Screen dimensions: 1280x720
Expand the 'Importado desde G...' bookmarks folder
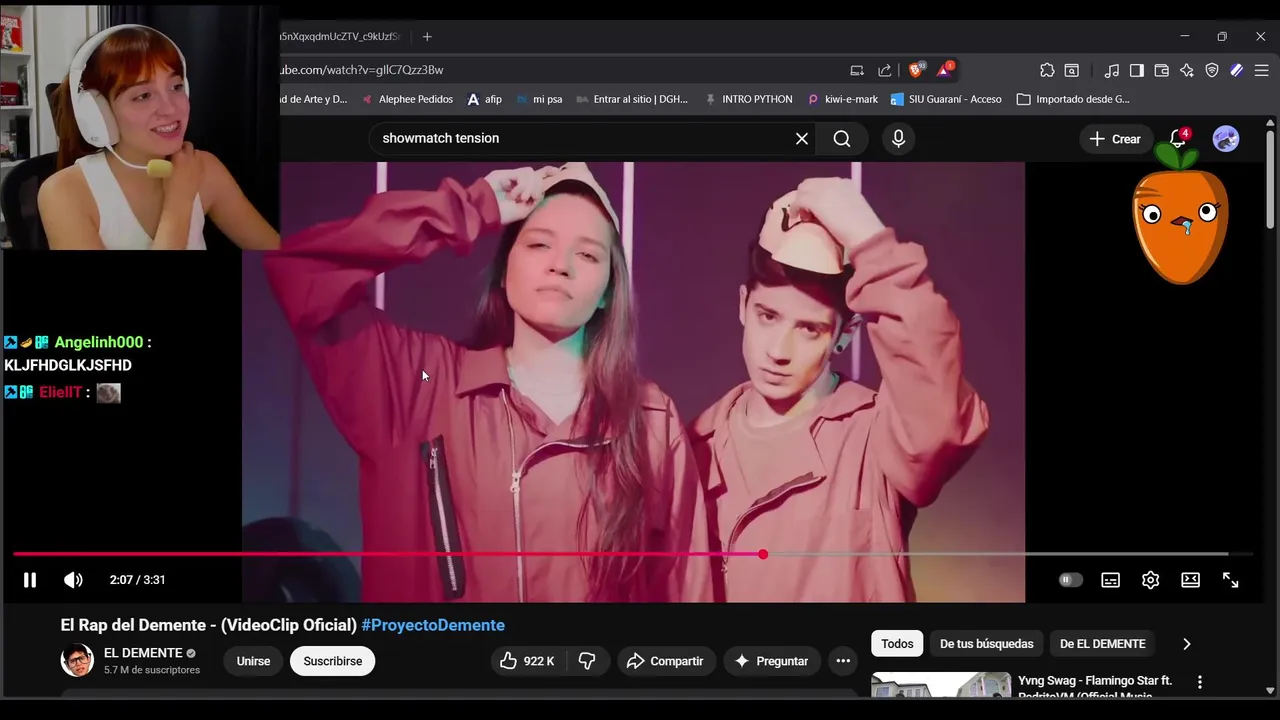coord(1073,99)
